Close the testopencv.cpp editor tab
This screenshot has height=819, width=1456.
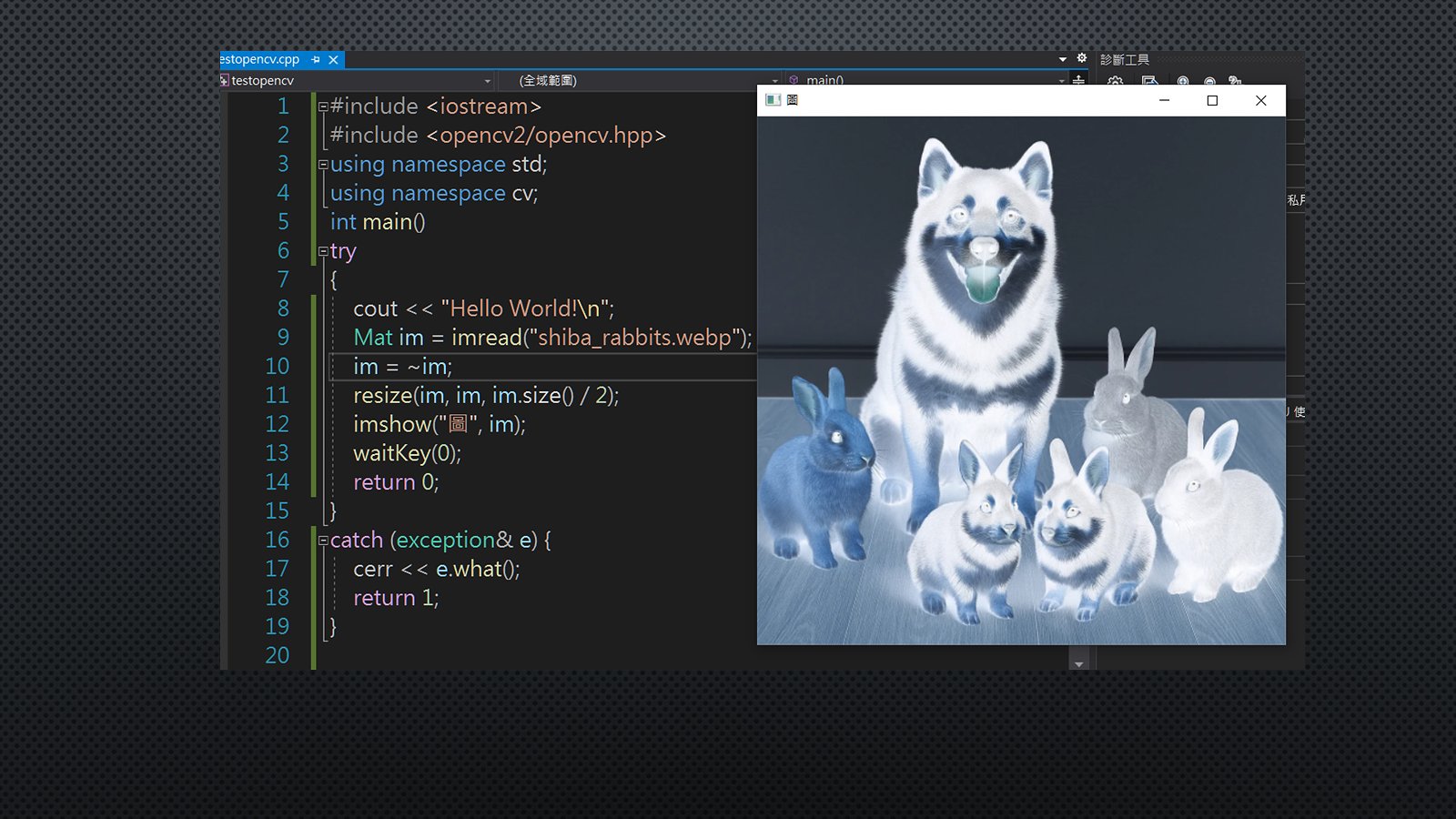(333, 59)
